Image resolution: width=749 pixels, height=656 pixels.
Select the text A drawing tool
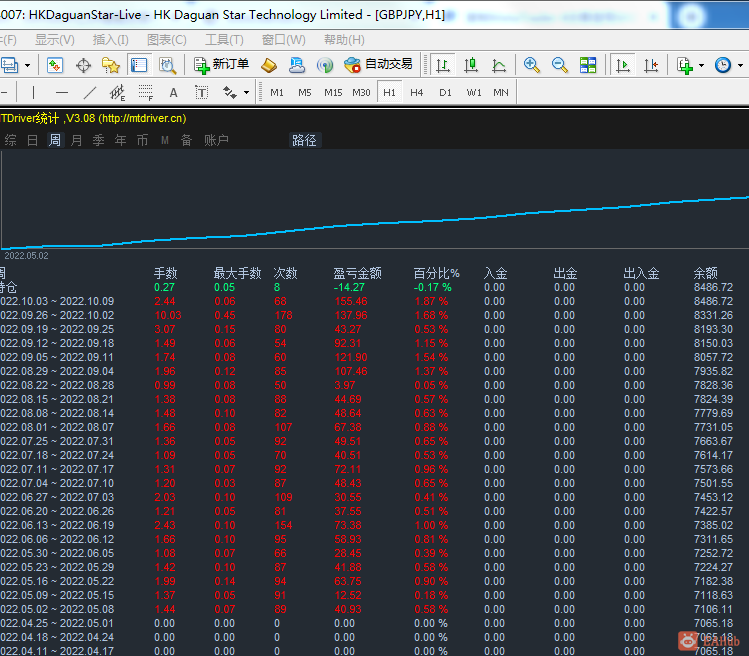pos(173,92)
